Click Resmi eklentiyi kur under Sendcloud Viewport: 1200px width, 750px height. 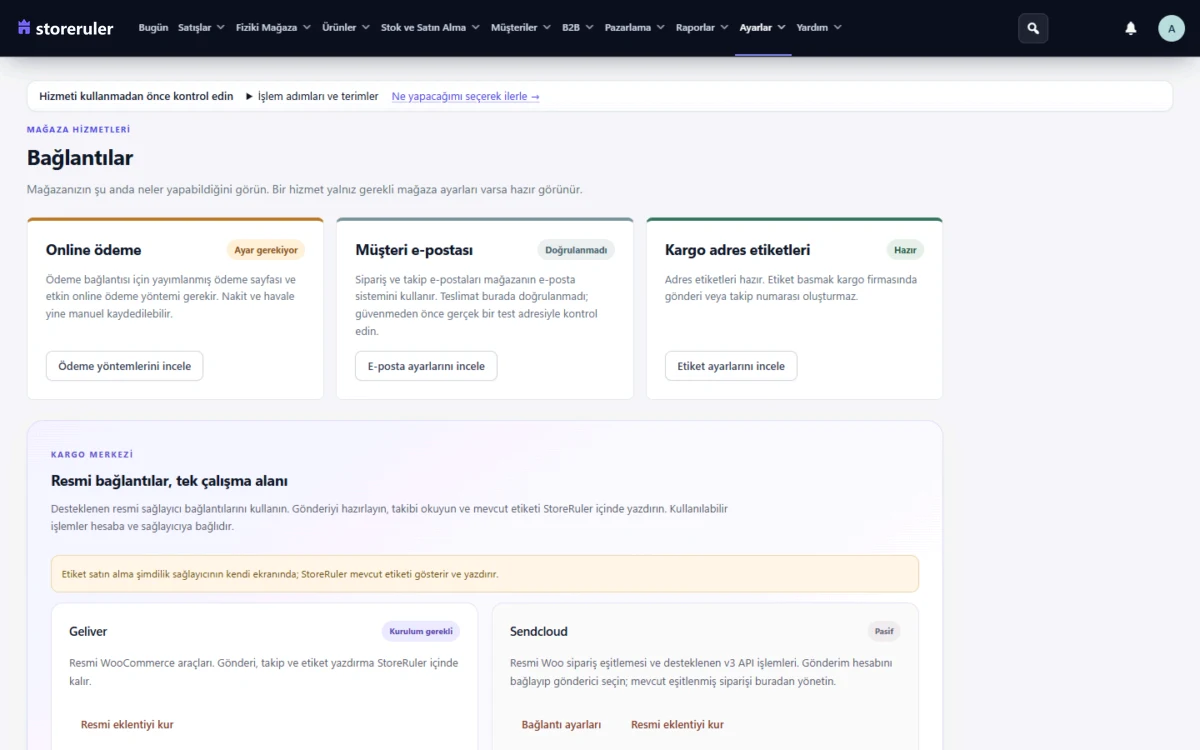677,725
